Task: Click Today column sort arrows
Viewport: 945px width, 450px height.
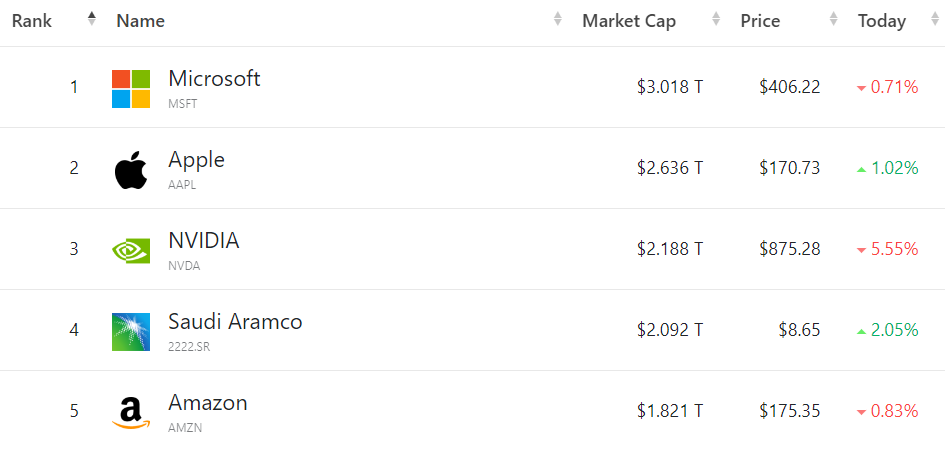Action: pyautogui.click(x=934, y=20)
